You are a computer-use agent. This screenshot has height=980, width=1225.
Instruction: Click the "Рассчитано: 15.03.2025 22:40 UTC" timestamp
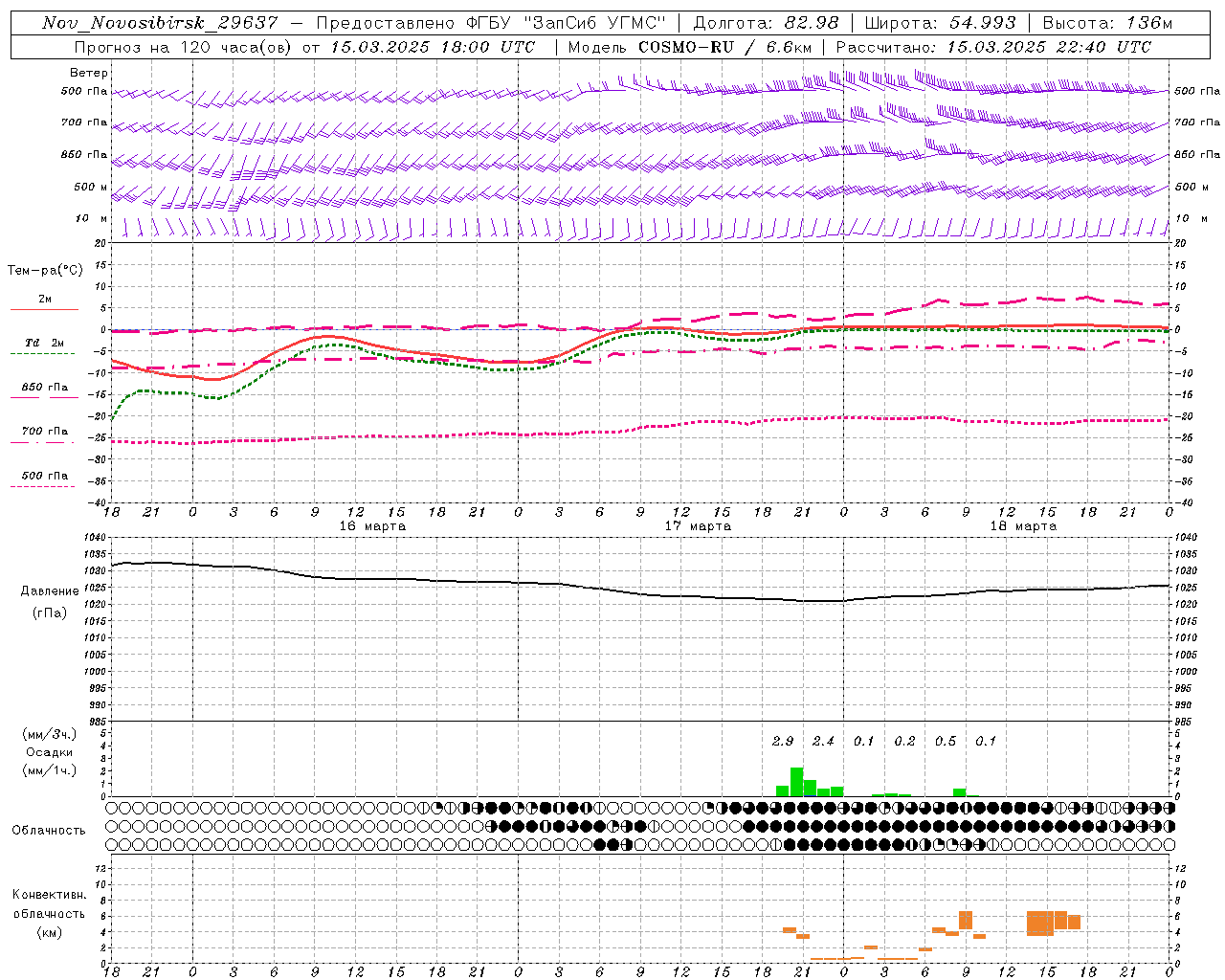tap(993, 46)
